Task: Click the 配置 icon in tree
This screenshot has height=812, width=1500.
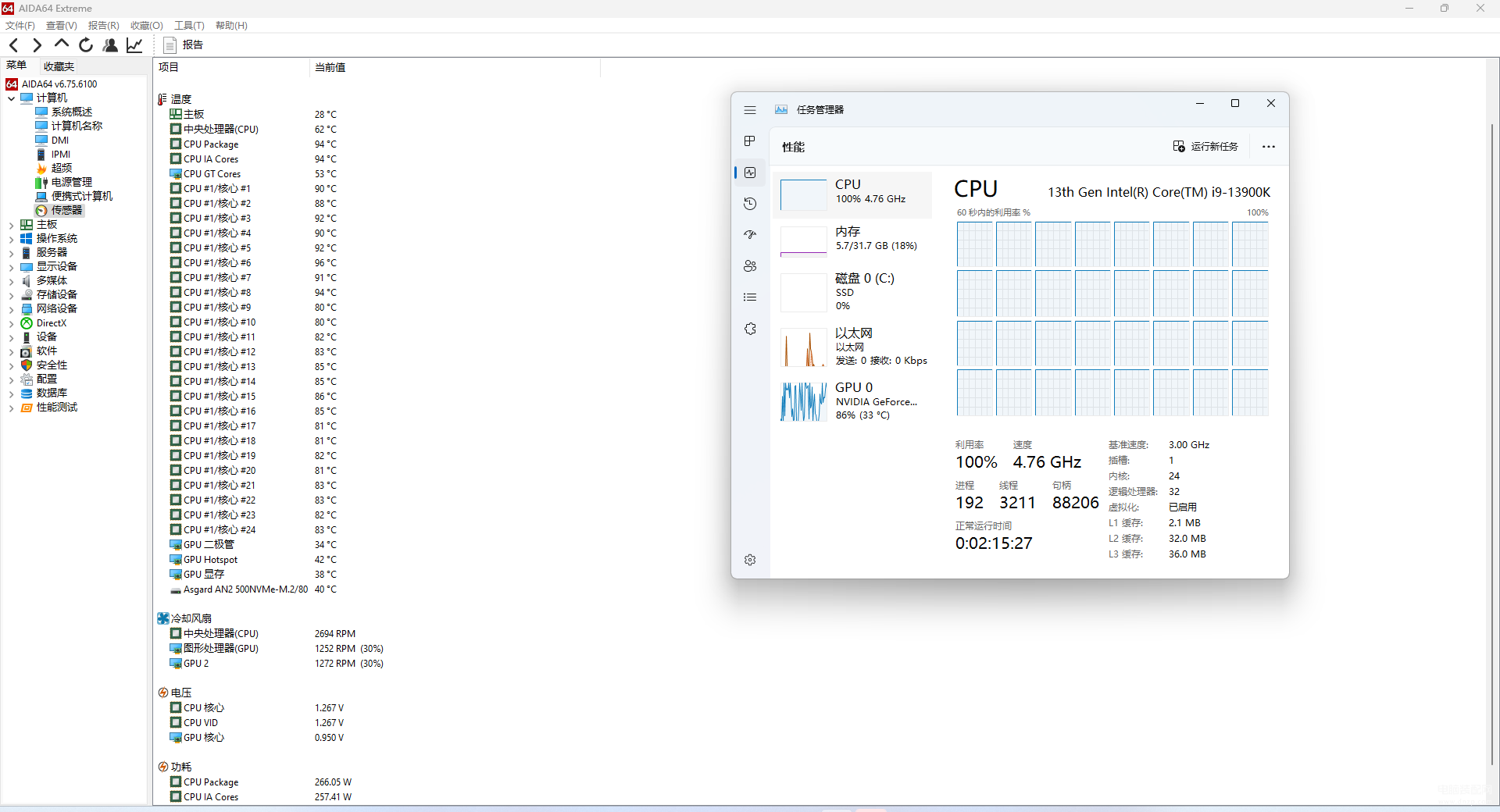Action: point(27,379)
